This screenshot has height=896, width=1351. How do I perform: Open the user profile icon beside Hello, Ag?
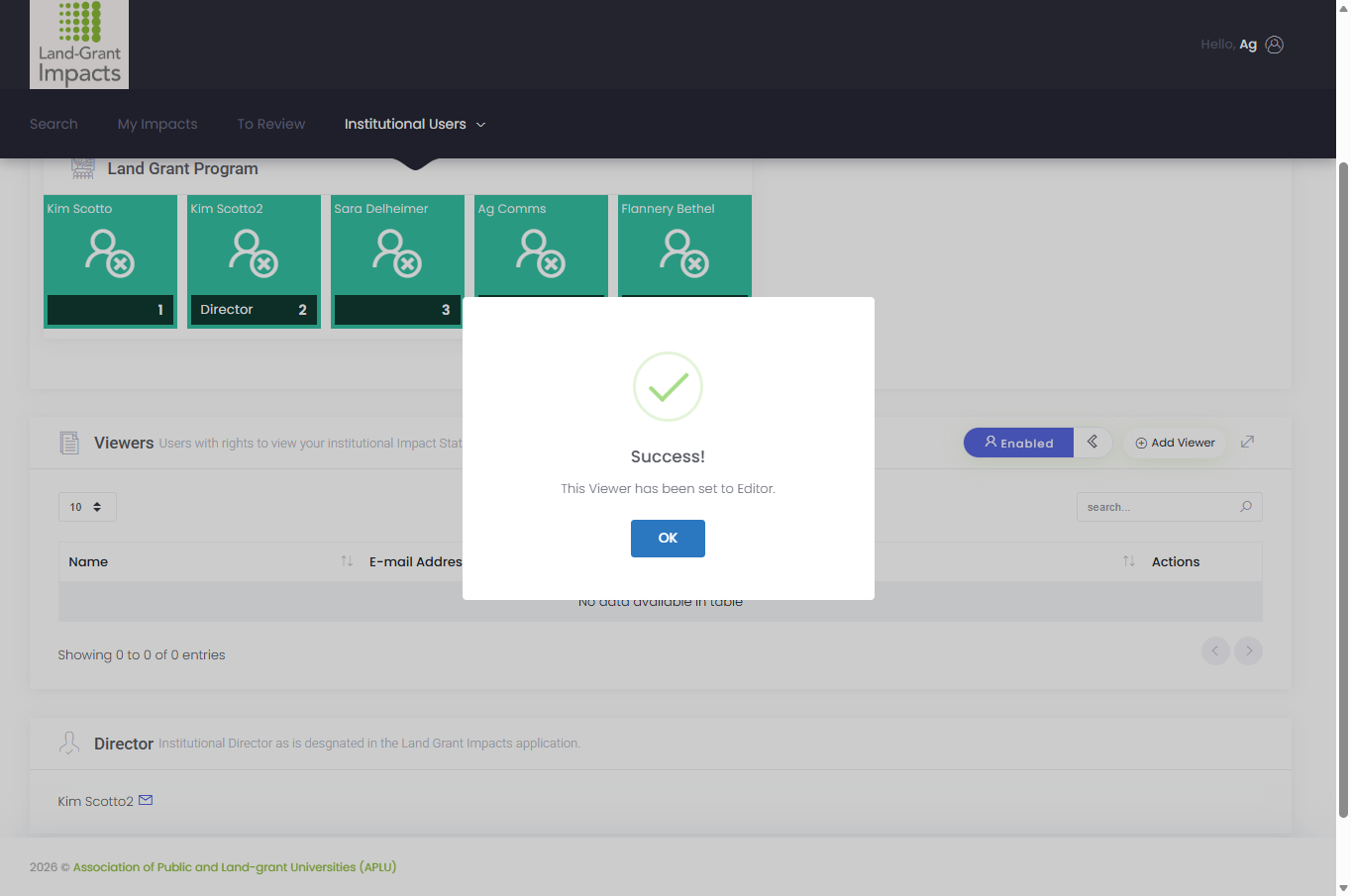1275,45
